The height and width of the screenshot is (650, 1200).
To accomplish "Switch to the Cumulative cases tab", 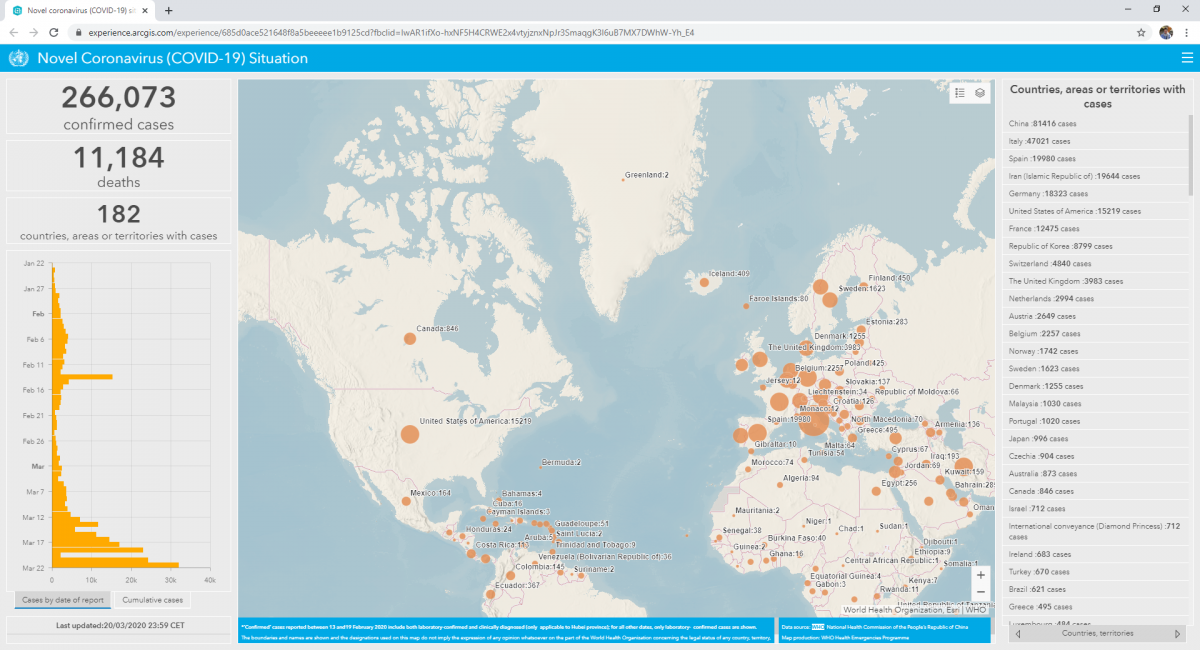I will point(152,599).
